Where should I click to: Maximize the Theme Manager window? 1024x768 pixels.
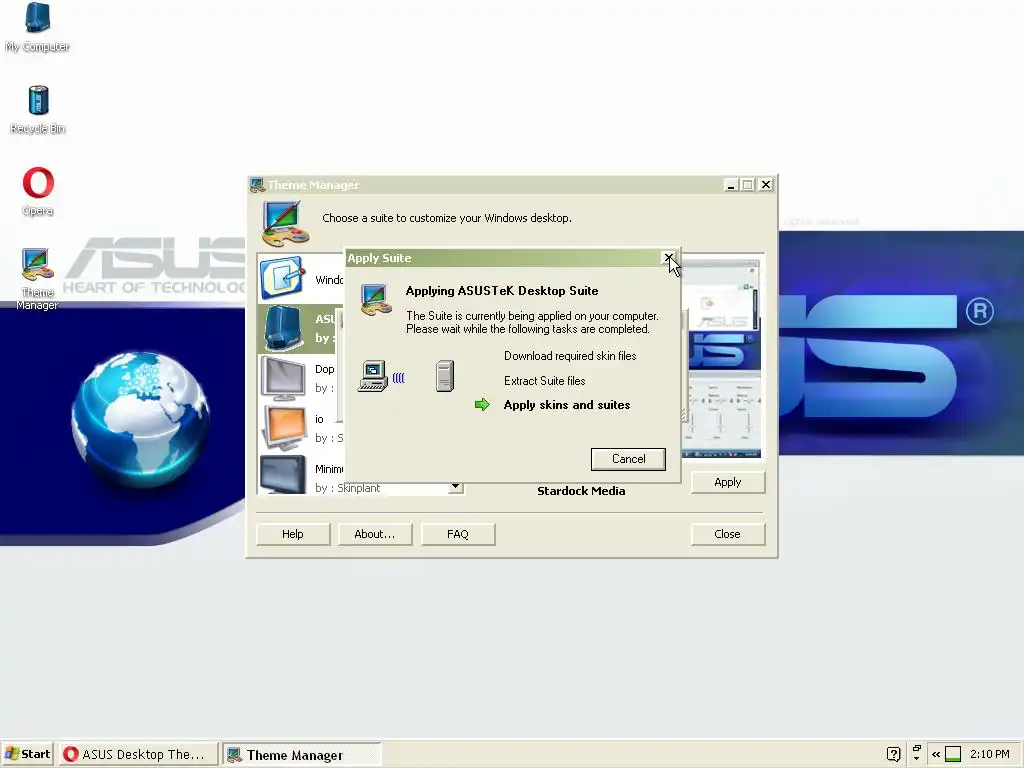coord(748,185)
